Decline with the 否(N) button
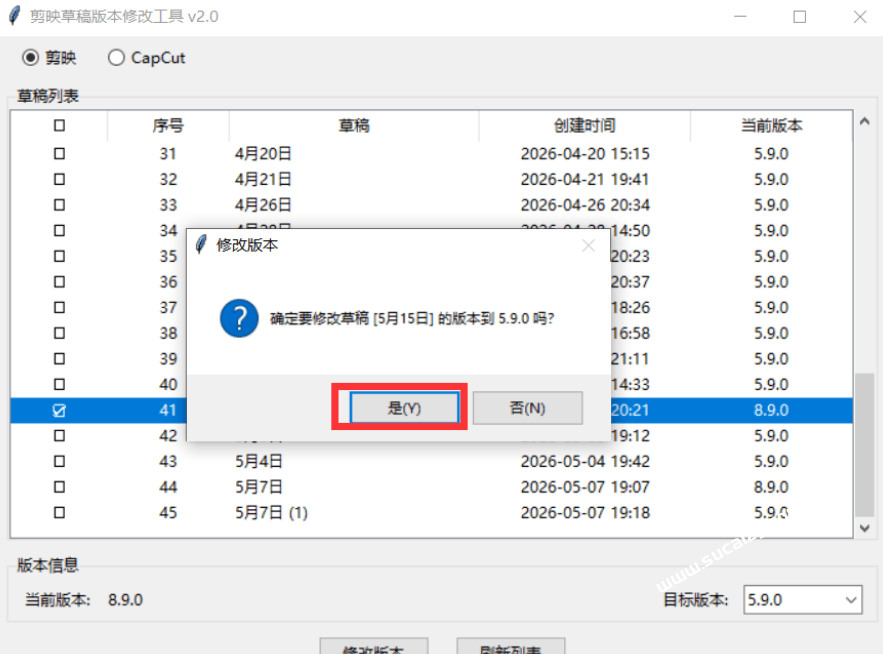Screen dimensions: 883x654 point(528,408)
